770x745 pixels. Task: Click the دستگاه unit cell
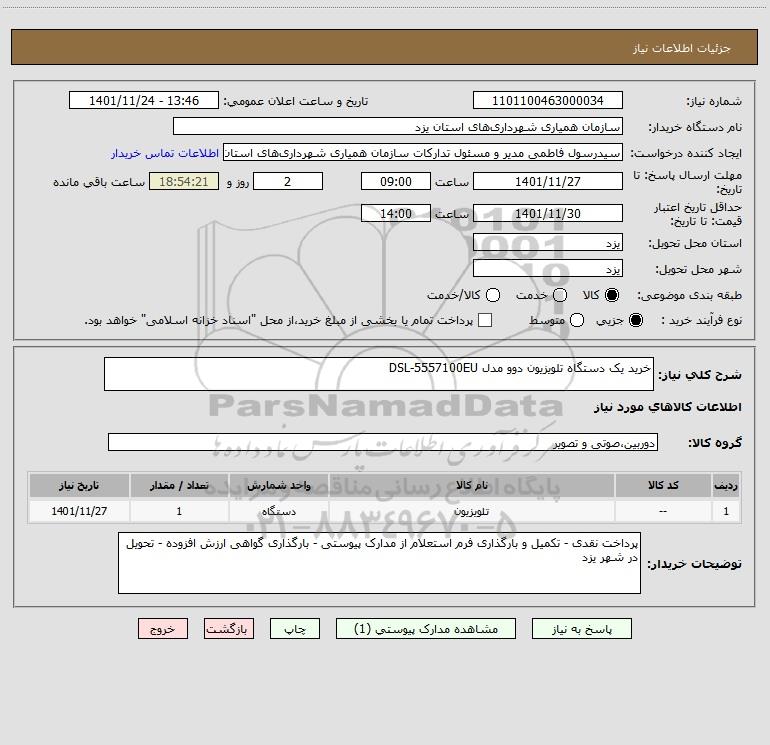[278, 511]
